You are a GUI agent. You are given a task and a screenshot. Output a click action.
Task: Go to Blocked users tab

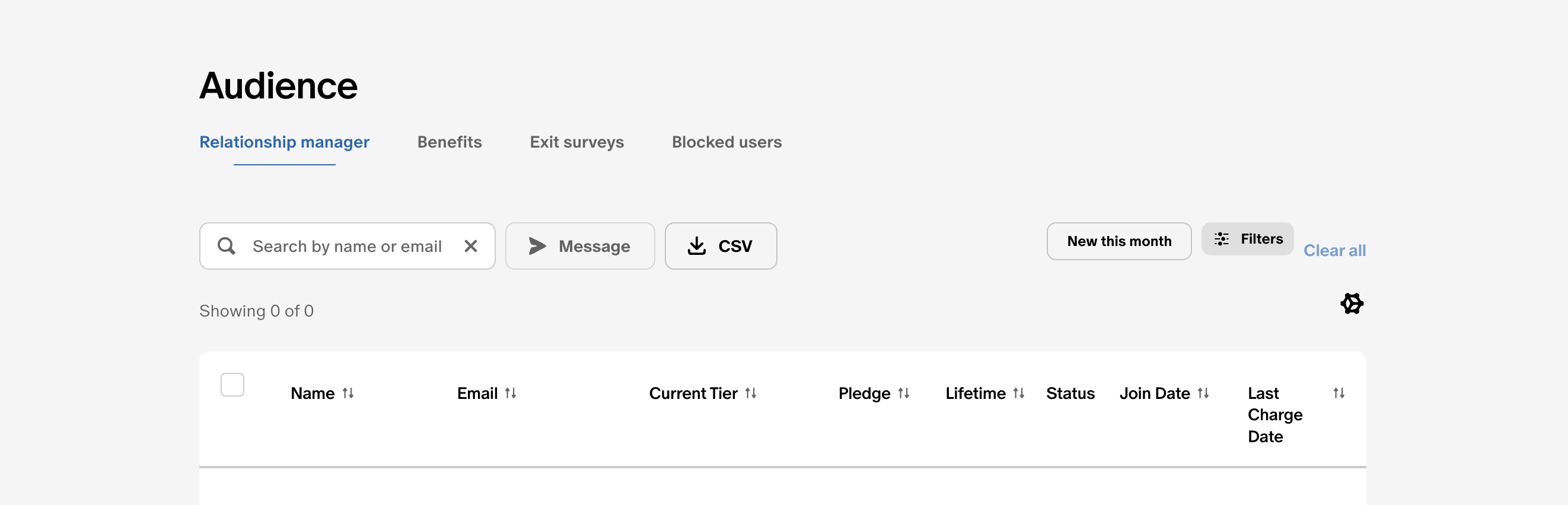click(727, 142)
